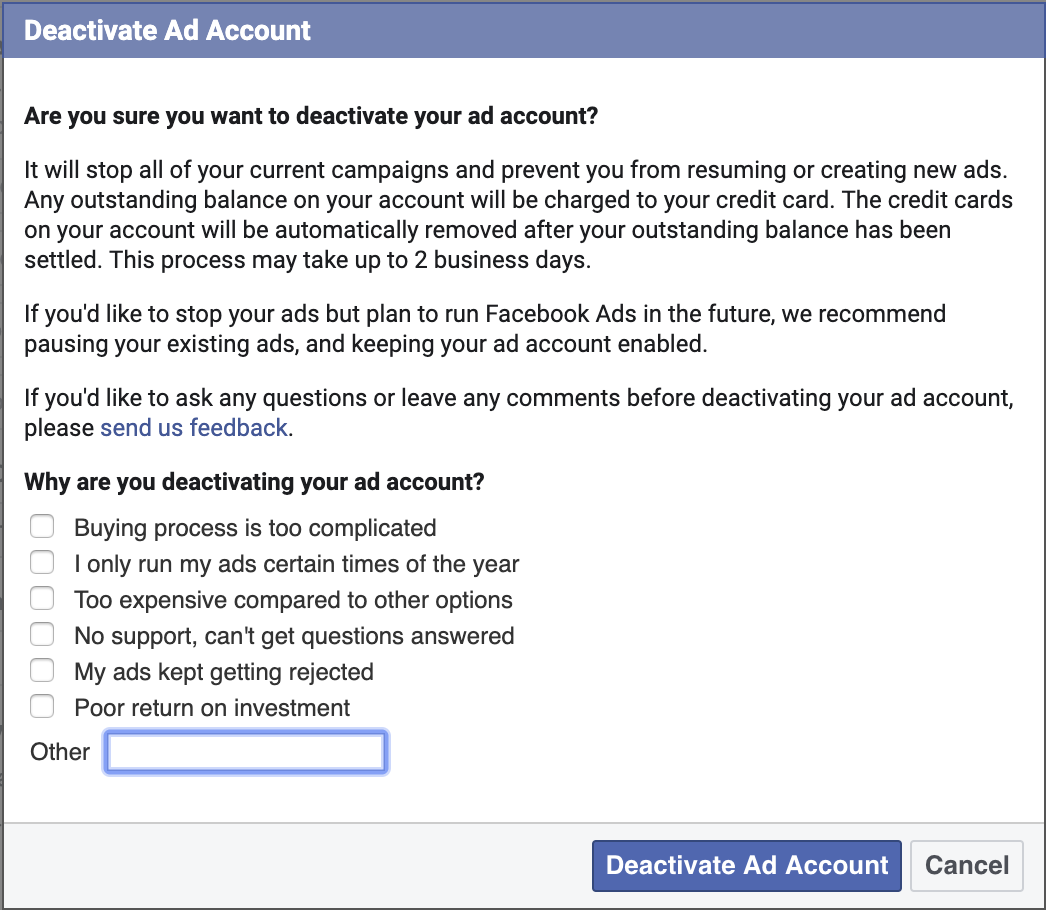The height and width of the screenshot is (910, 1046).
Task: Cancel the deactivation dialog
Action: (967, 865)
